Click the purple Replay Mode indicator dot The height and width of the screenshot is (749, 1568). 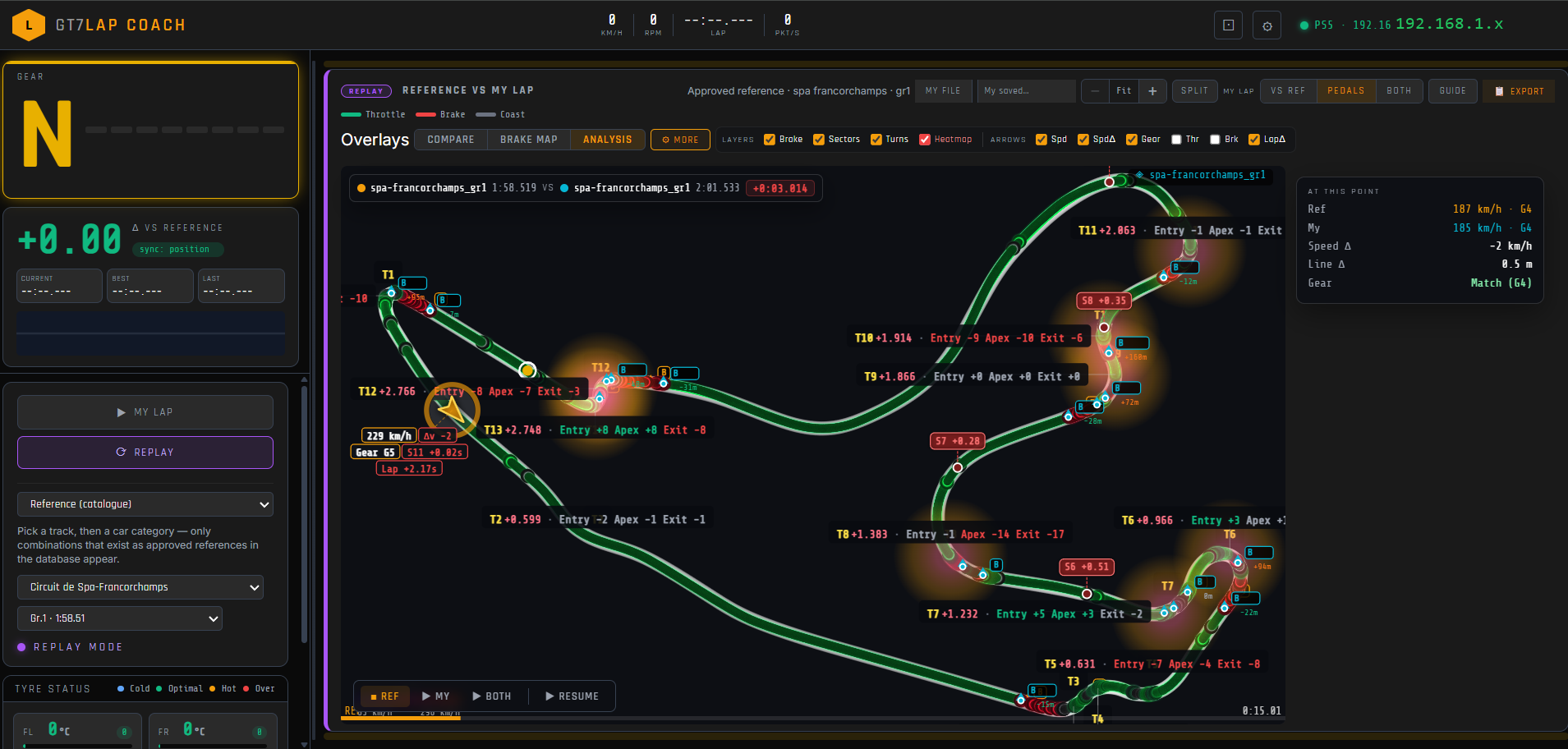pos(21,647)
